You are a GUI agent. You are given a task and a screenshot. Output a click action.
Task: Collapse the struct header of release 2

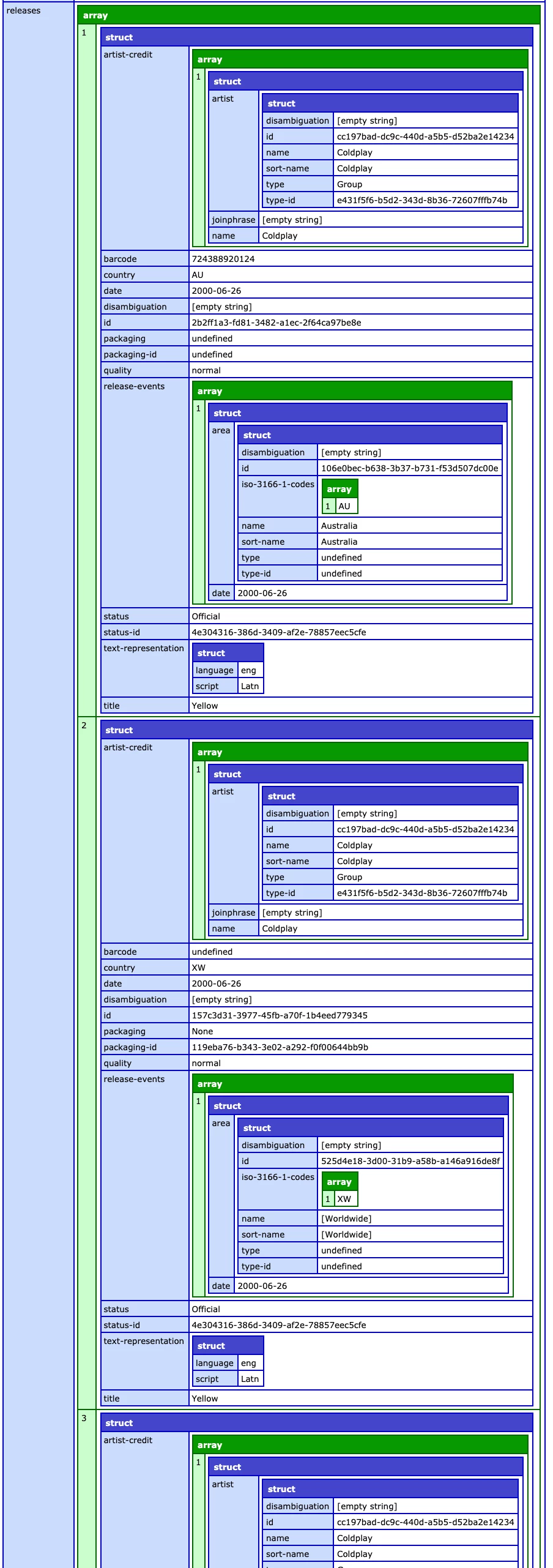[x=316, y=730]
